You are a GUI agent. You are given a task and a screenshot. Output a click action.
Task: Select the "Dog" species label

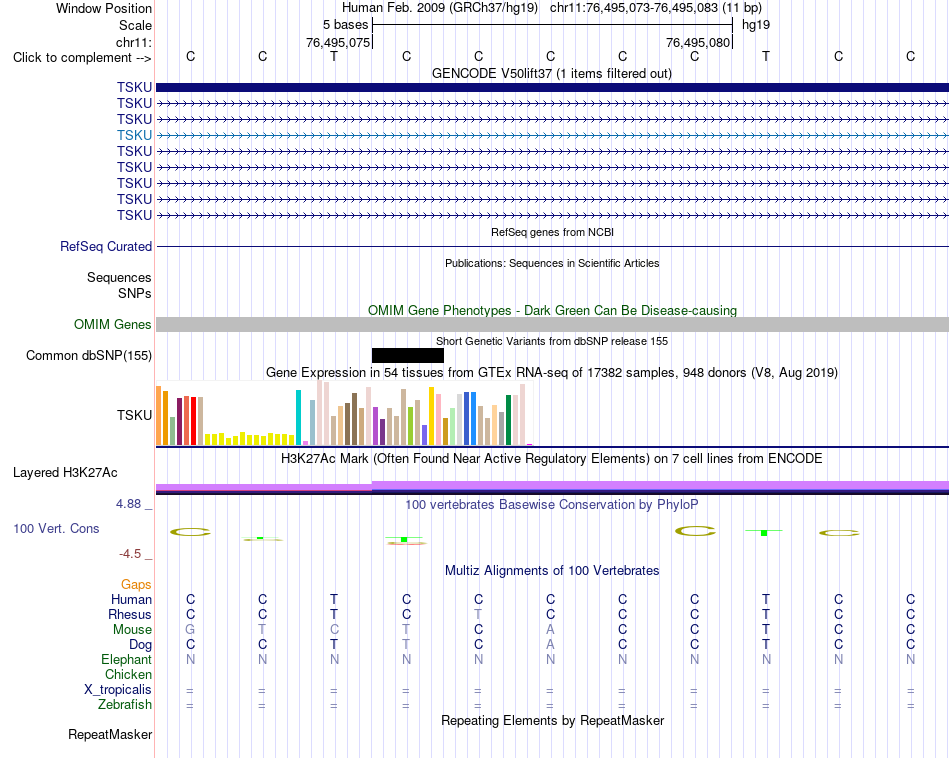[140, 645]
